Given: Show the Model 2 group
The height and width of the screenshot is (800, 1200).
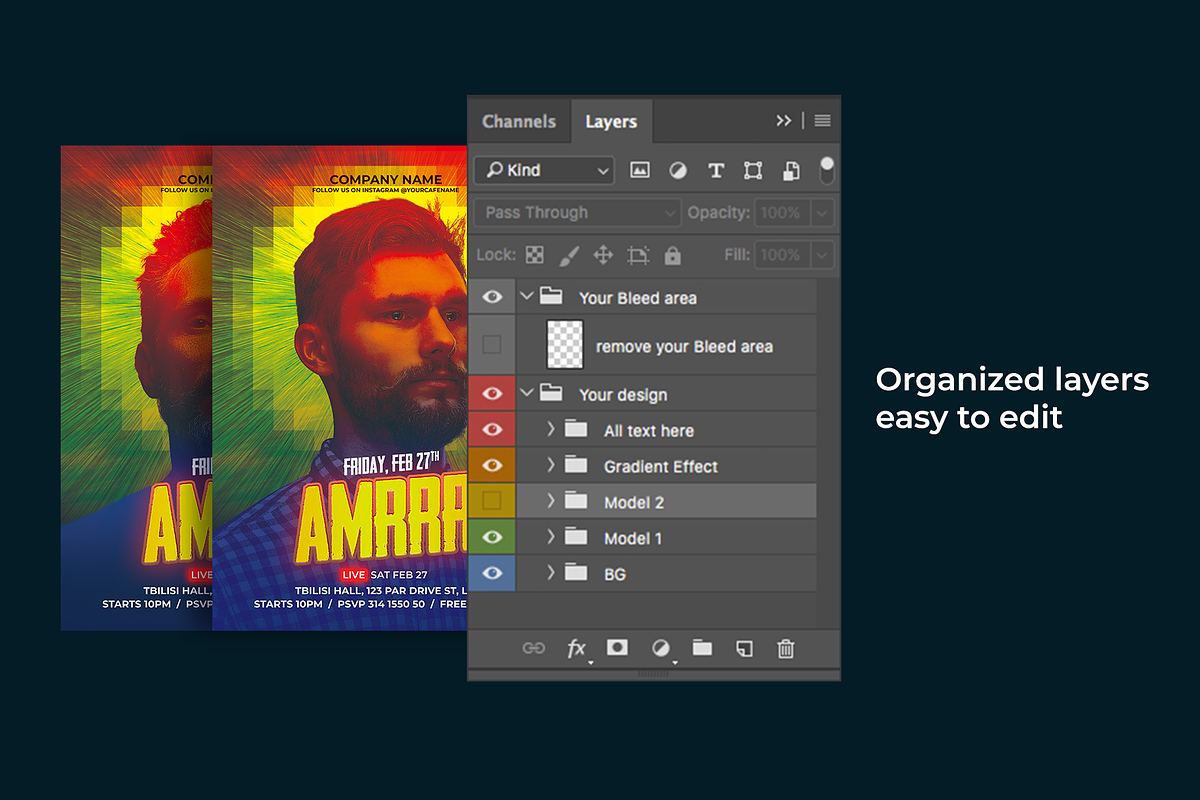Looking at the screenshot, I should click(491, 501).
